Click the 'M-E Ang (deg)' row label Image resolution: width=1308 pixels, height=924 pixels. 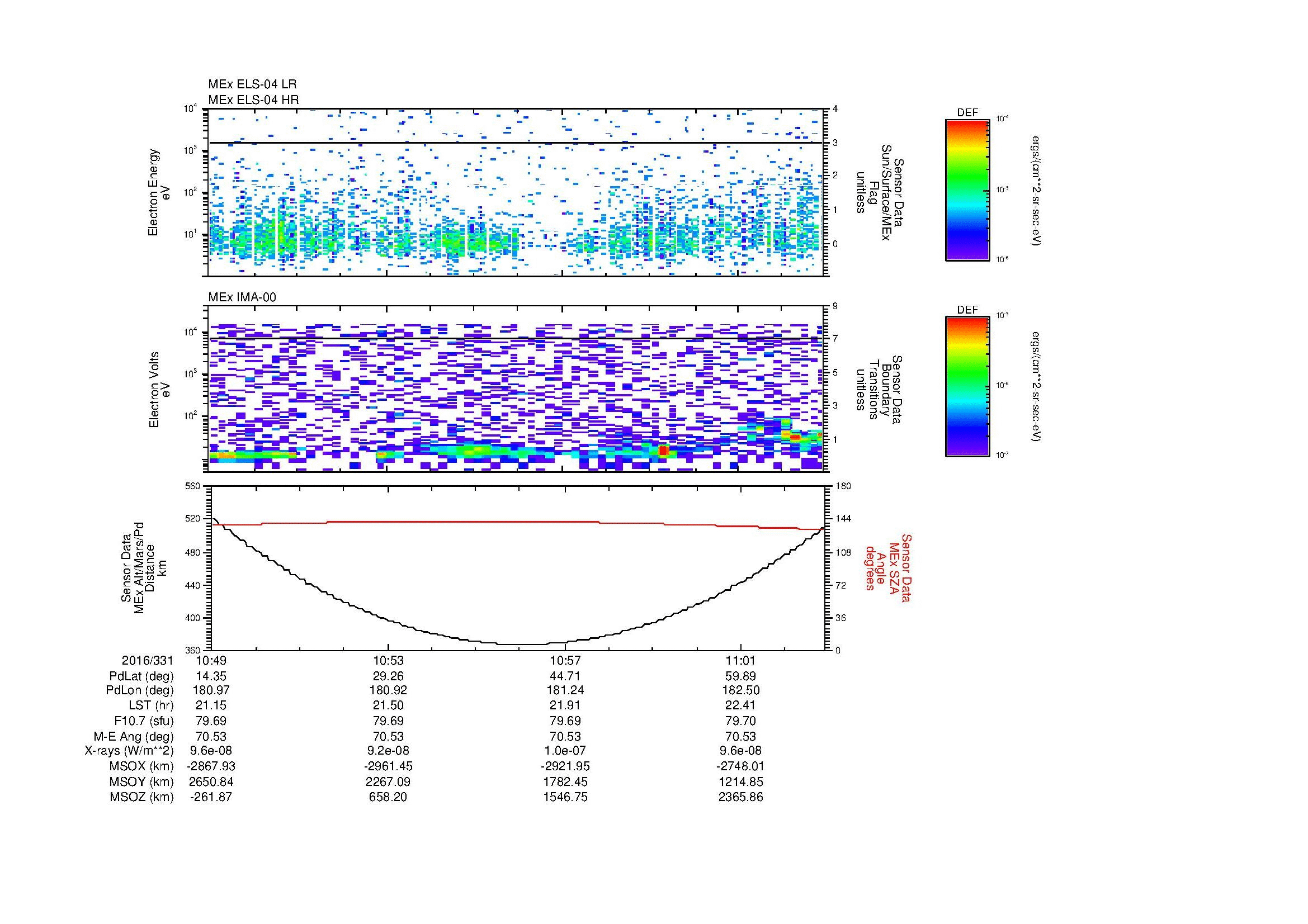coord(133,737)
